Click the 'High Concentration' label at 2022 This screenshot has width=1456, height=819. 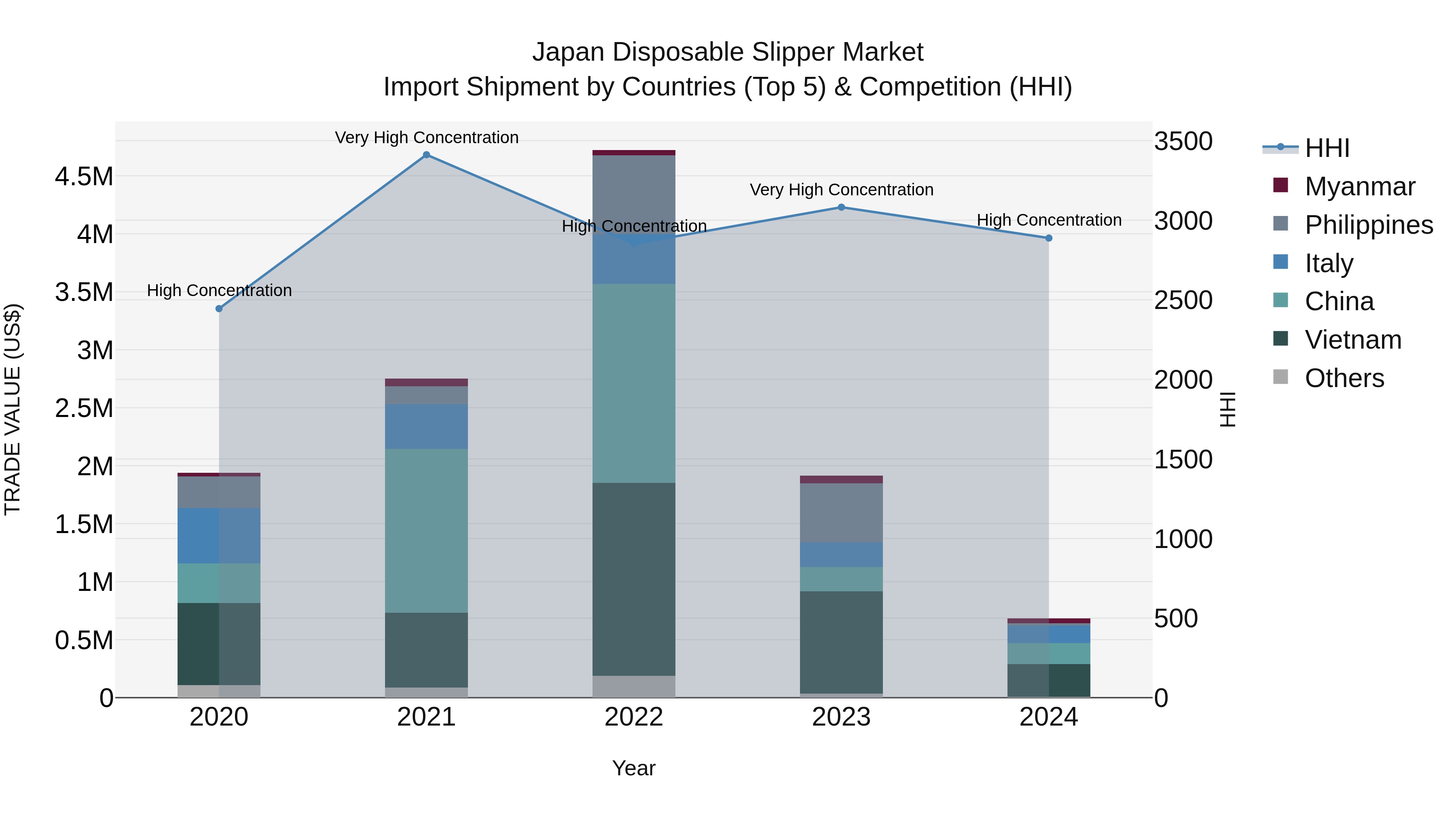634,226
